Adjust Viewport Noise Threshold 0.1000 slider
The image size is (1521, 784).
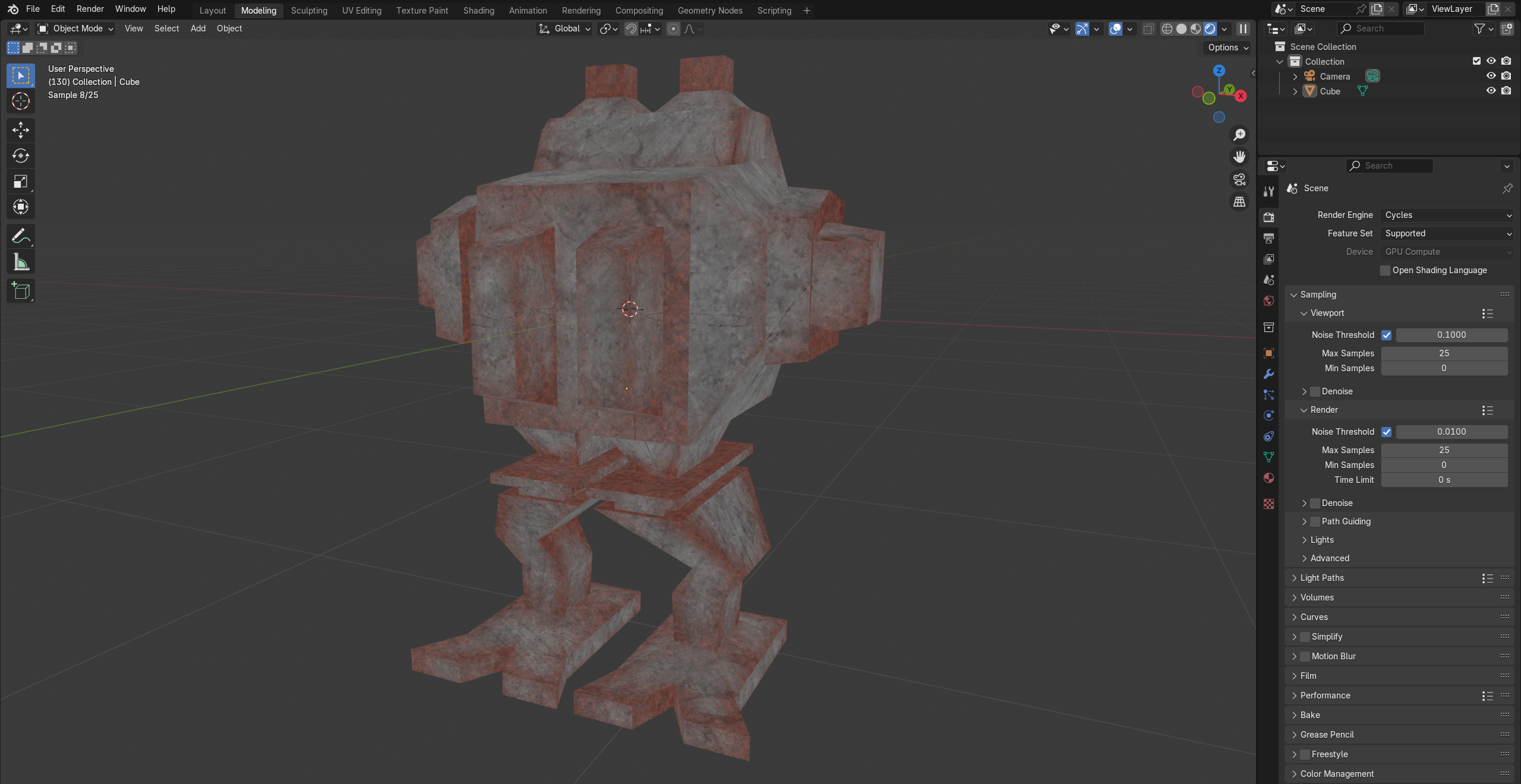click(x=1451, y=335)
